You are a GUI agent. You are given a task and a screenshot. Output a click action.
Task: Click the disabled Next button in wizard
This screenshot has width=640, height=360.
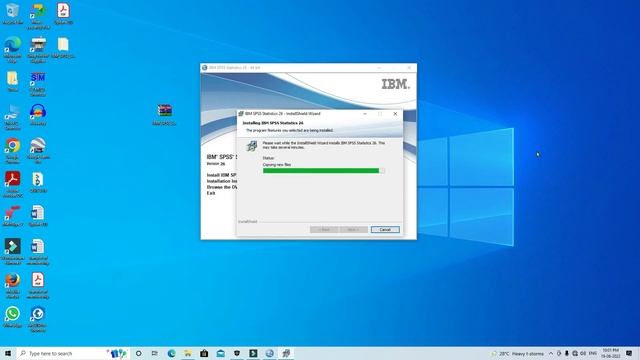(x=353, y=230)
